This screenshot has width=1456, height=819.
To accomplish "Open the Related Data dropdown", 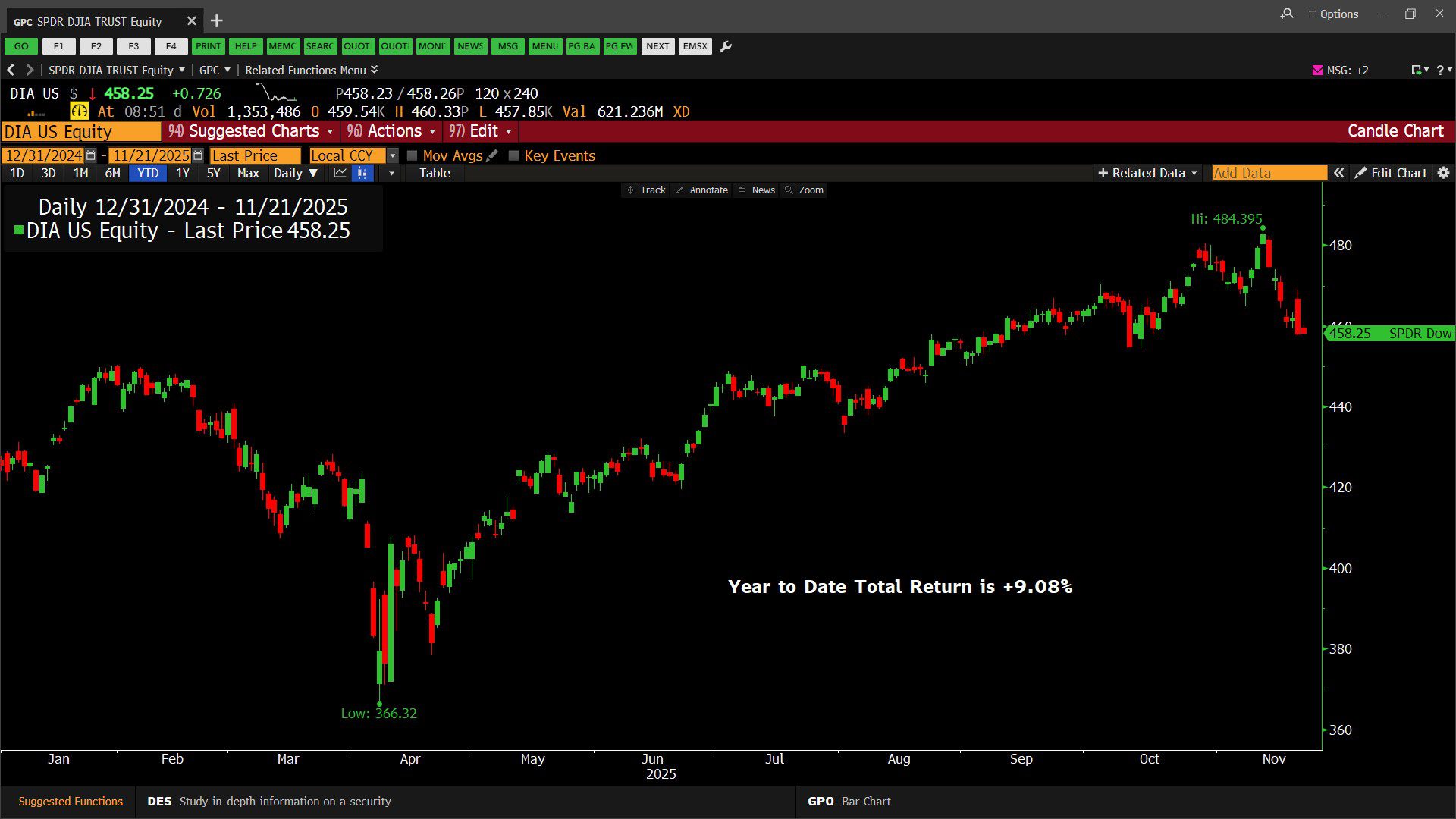I will pos(1147,173).
